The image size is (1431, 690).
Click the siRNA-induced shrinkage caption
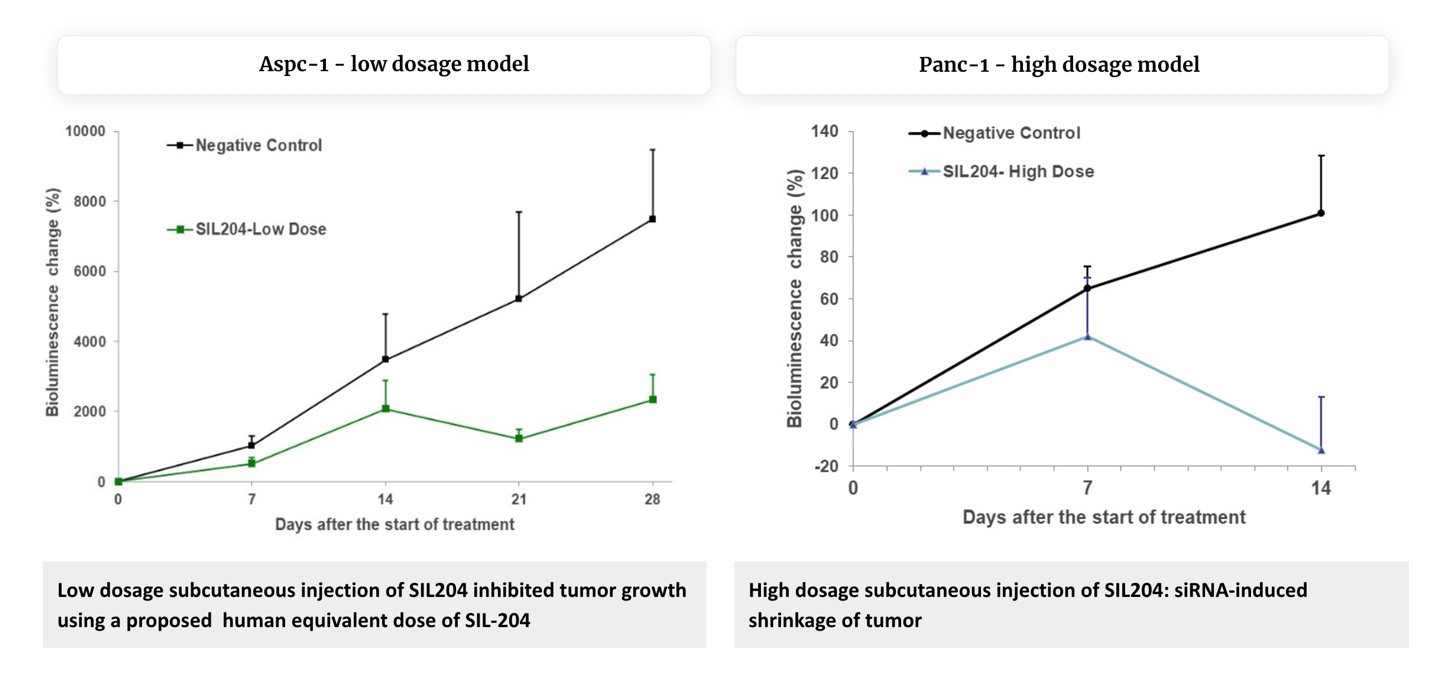(x=1028, y=604)
